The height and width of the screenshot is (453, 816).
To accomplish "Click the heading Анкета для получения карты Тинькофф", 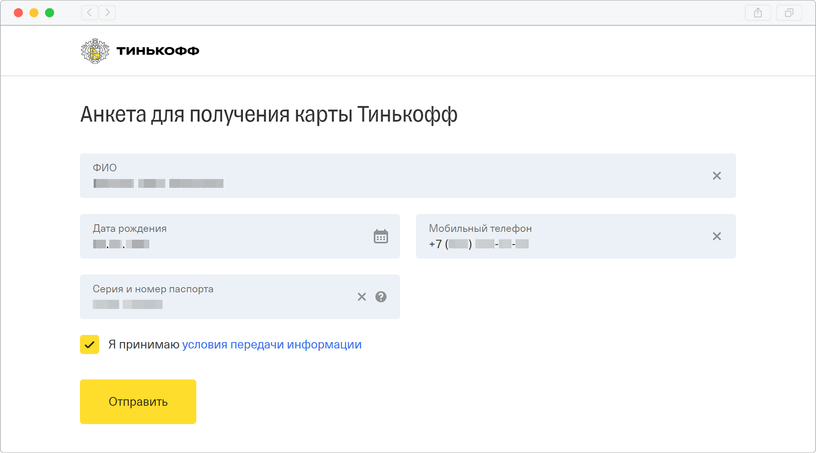I will (x=269, y=115).
